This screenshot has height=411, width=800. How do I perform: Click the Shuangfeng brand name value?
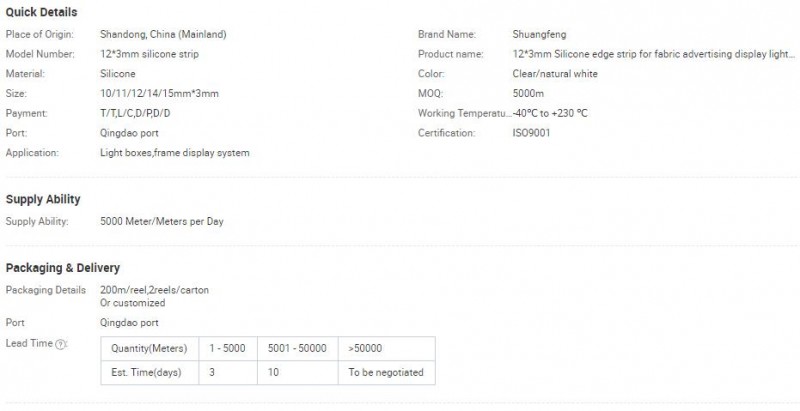pos(539,34)
